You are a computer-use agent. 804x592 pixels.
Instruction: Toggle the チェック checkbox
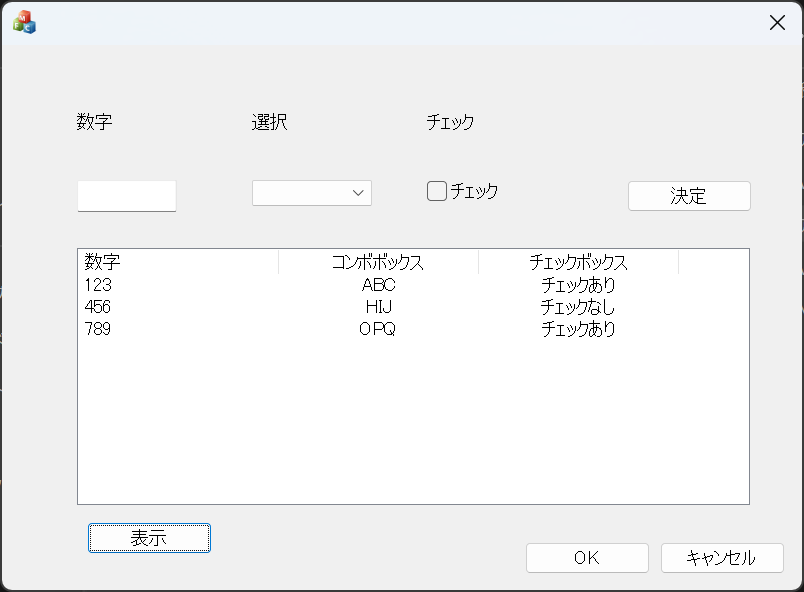(437, 191)
